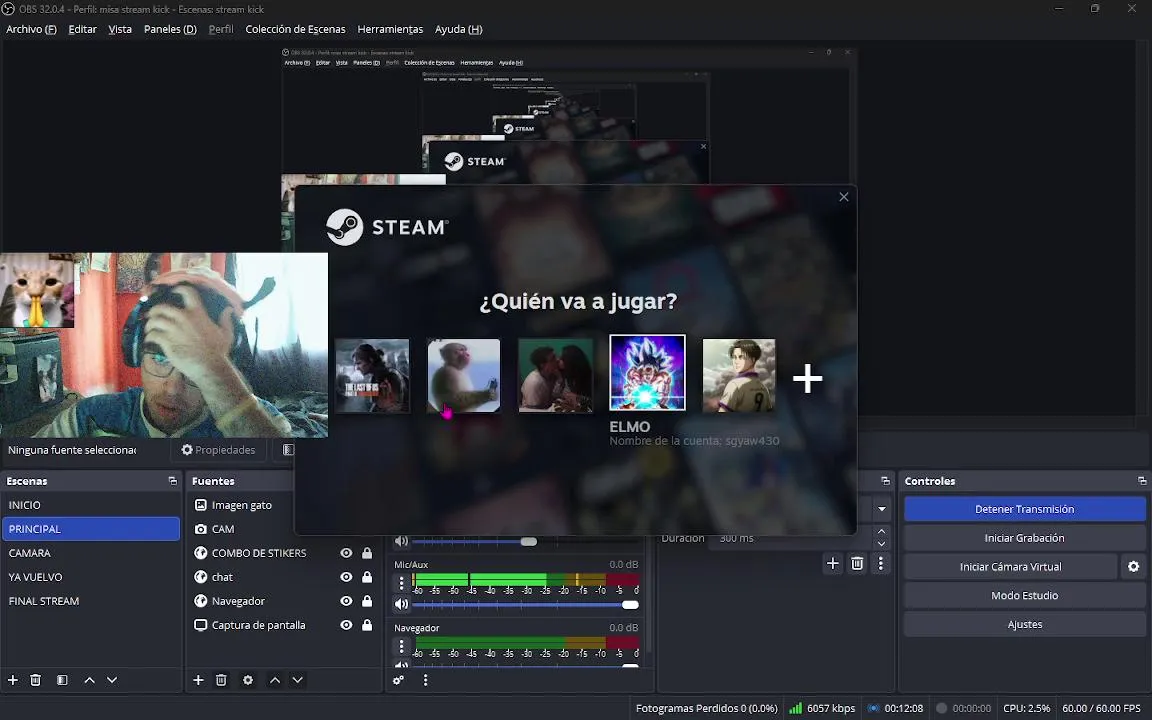Open Colección de Escenas menu
Screen dimensions: 1152x720
[295, 29]
